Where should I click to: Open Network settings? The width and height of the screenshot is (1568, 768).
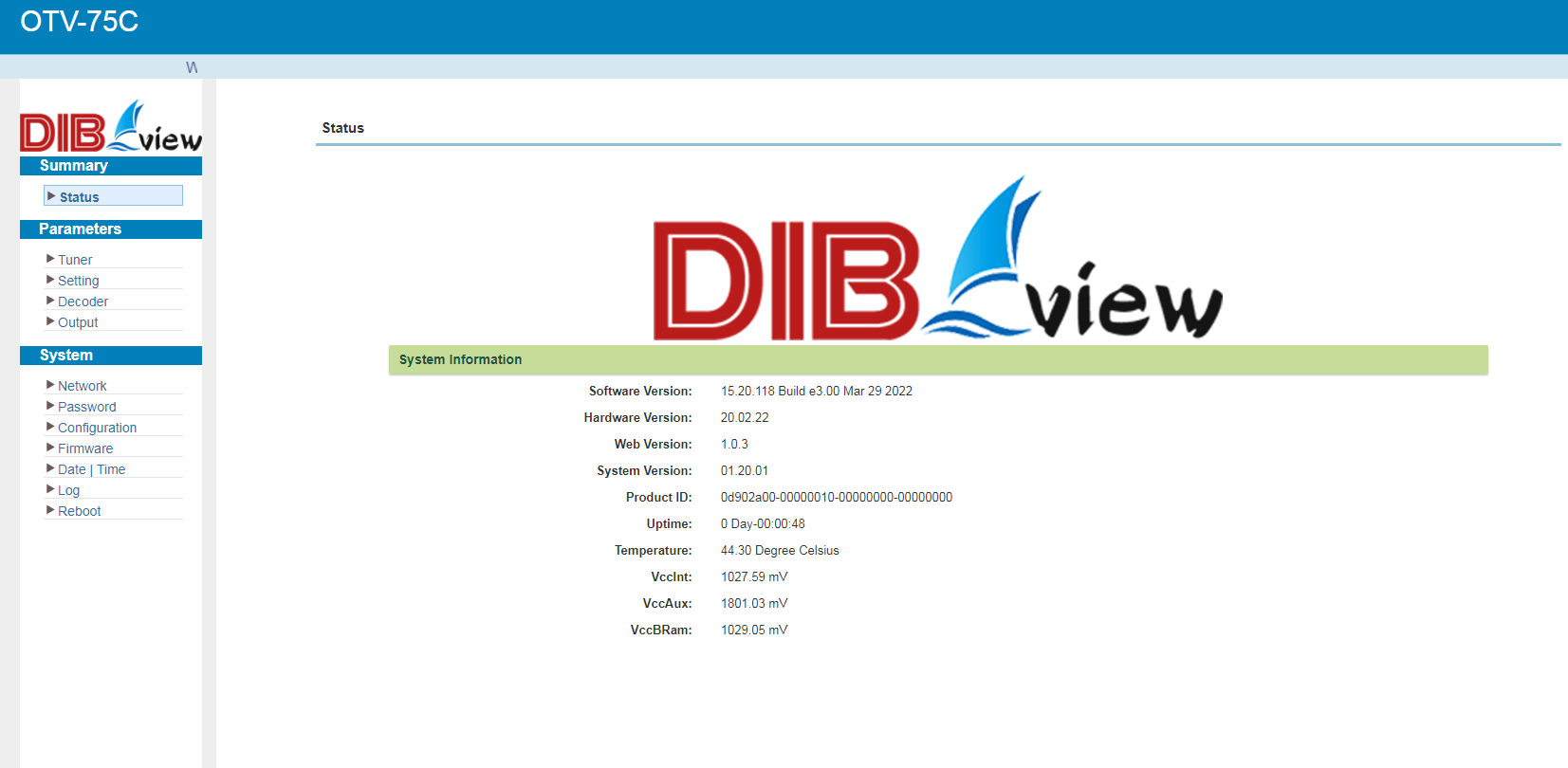pyautogui.click(x=83, y=386)
